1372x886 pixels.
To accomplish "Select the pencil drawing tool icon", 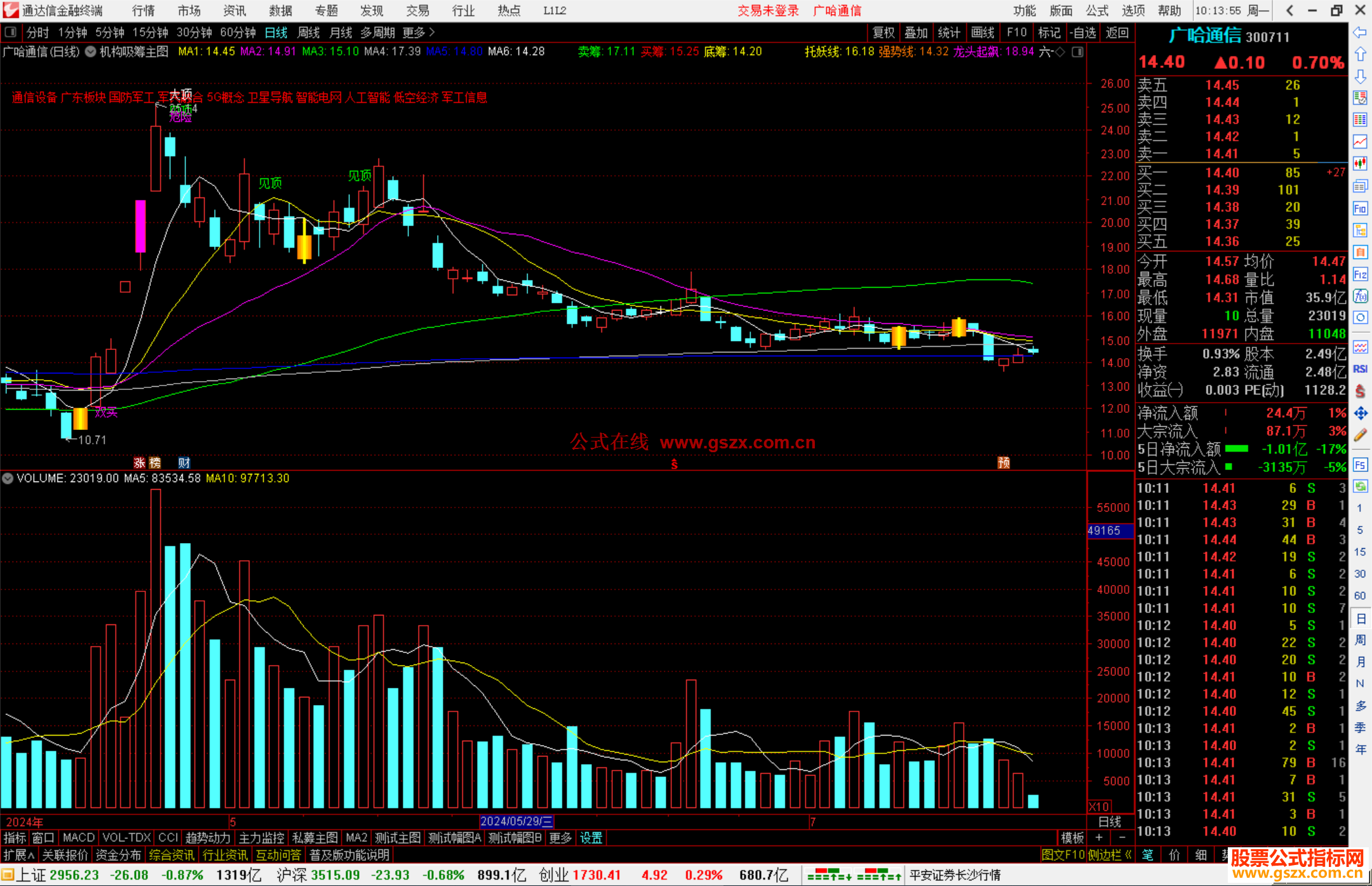I will [x=1360, y=436].
